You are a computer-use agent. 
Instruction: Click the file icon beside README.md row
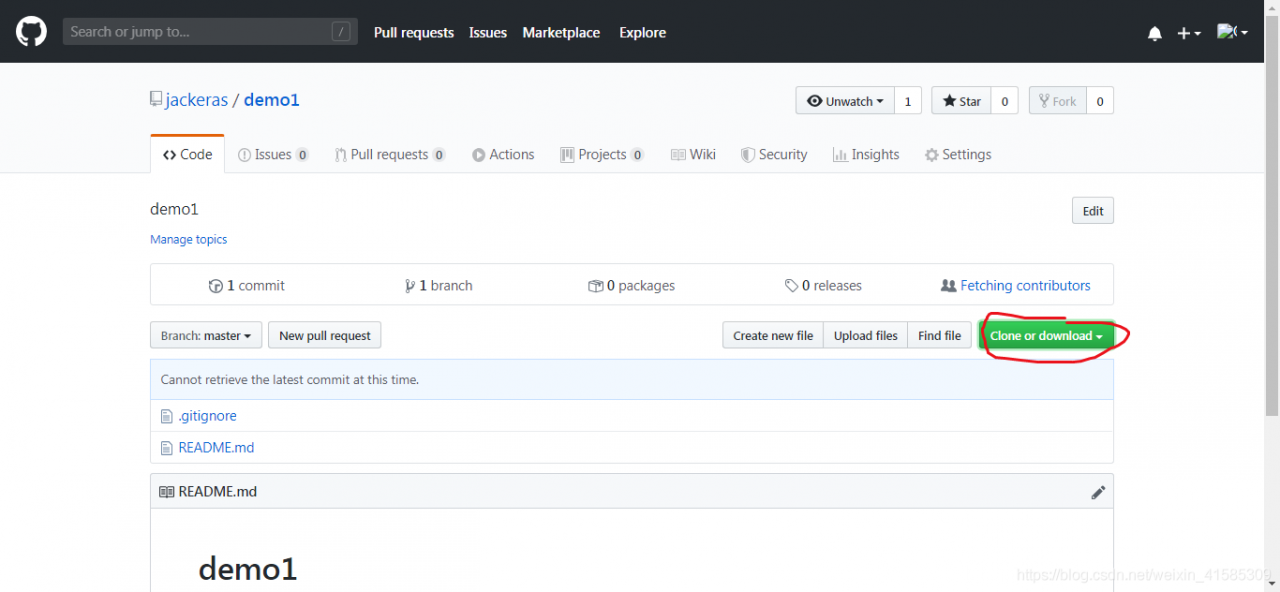click(167, 448)
